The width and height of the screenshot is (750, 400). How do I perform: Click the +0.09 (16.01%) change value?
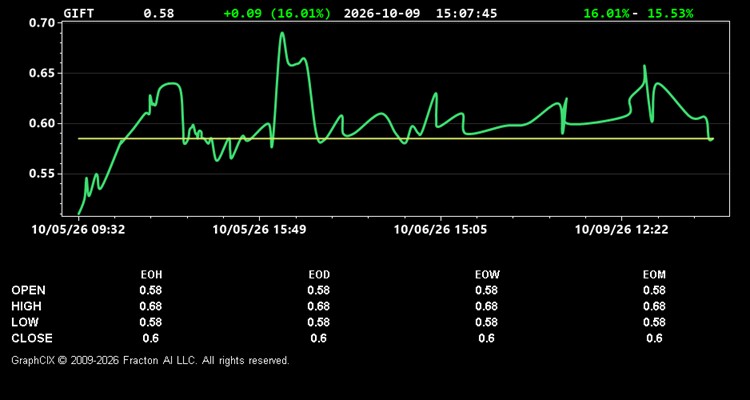277,13
